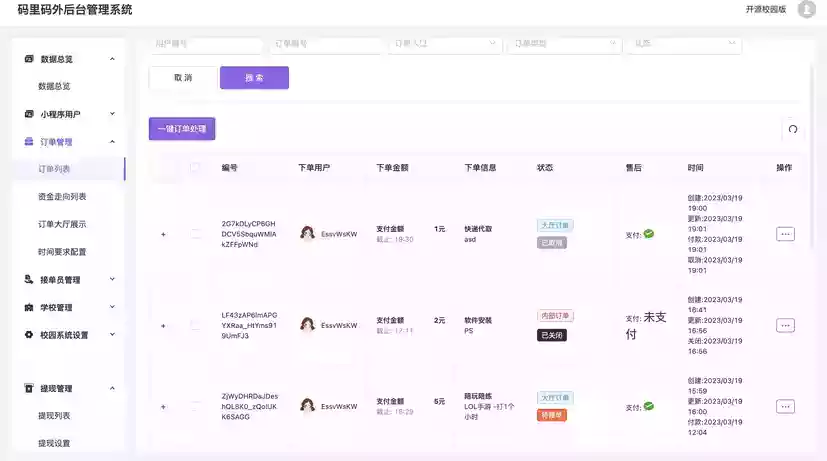Check the box for order LF43zAP6lmAPG
The image size is (827, 461).
click(x=195, y=325)
